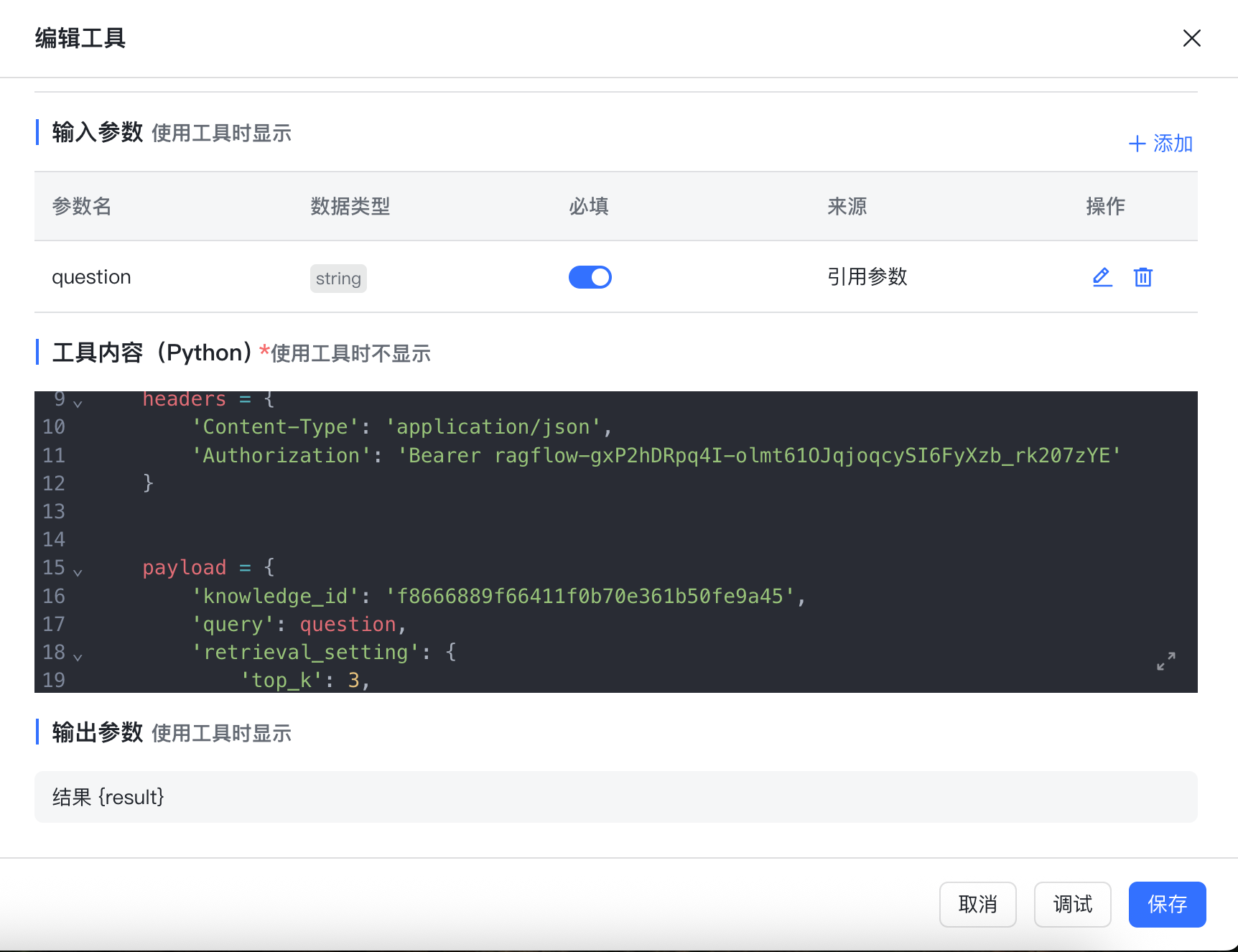This screenshot has height=952, width=1238.
Task: Click the 引用参数 source cell
Action: [867, 277]
